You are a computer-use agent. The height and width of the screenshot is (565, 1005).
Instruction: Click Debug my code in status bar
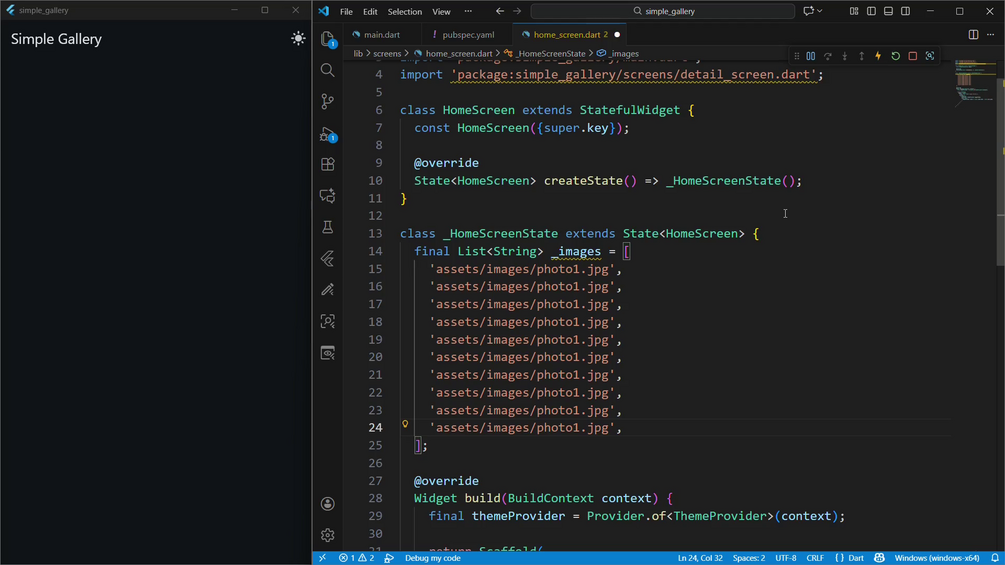click(x=433, y=558)
